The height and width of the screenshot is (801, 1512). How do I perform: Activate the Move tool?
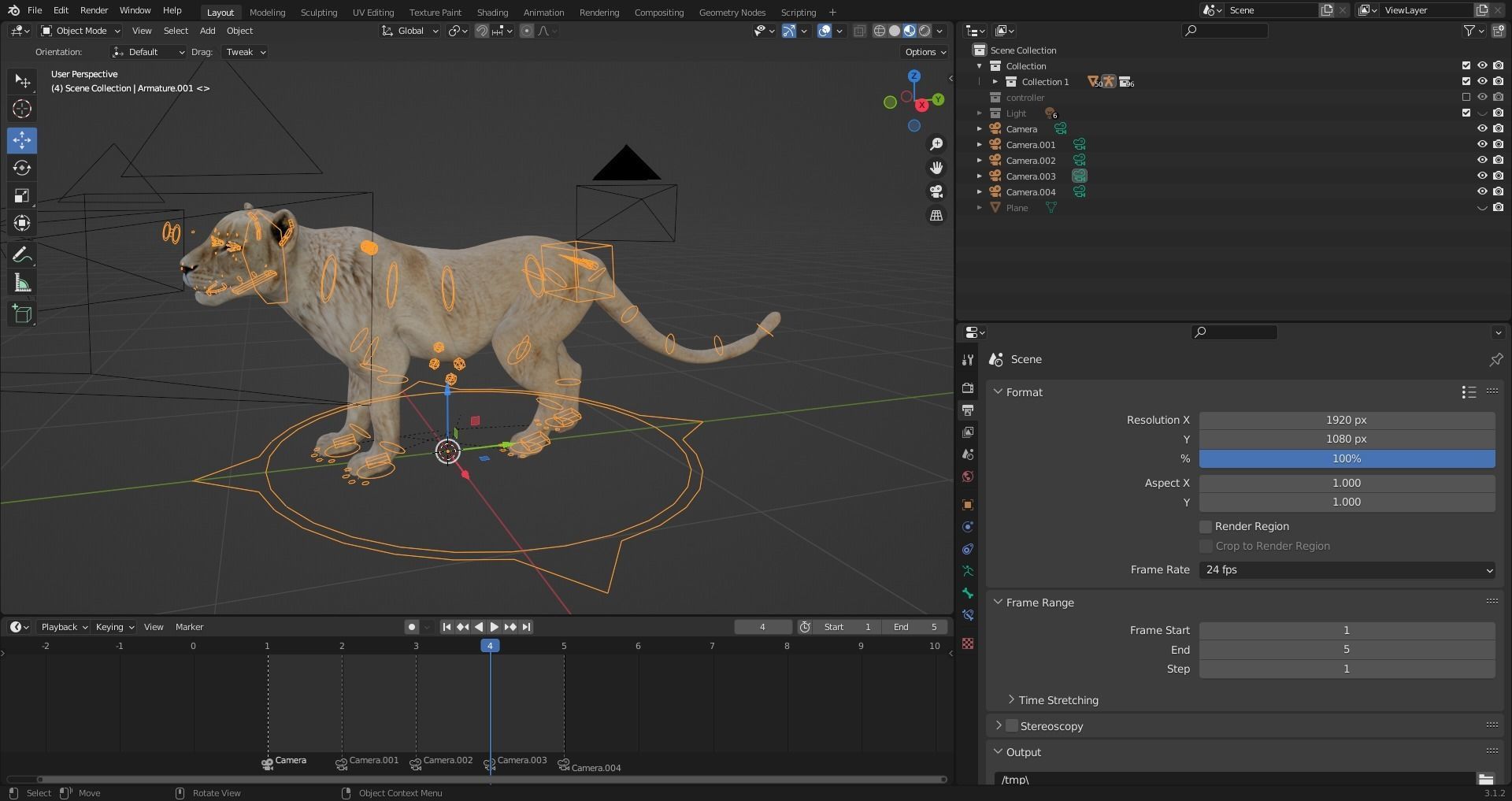[x=22, y=140]
